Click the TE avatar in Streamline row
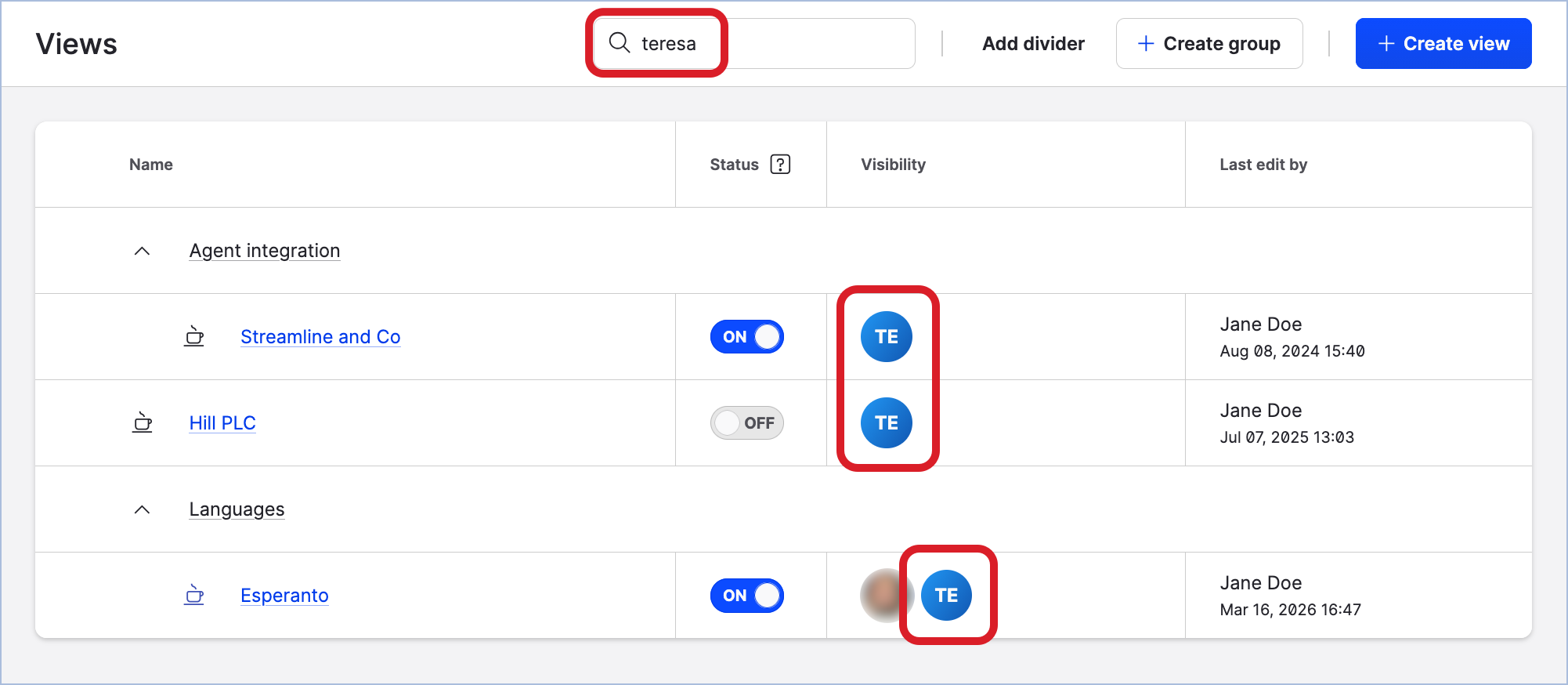 click(887, 337)
